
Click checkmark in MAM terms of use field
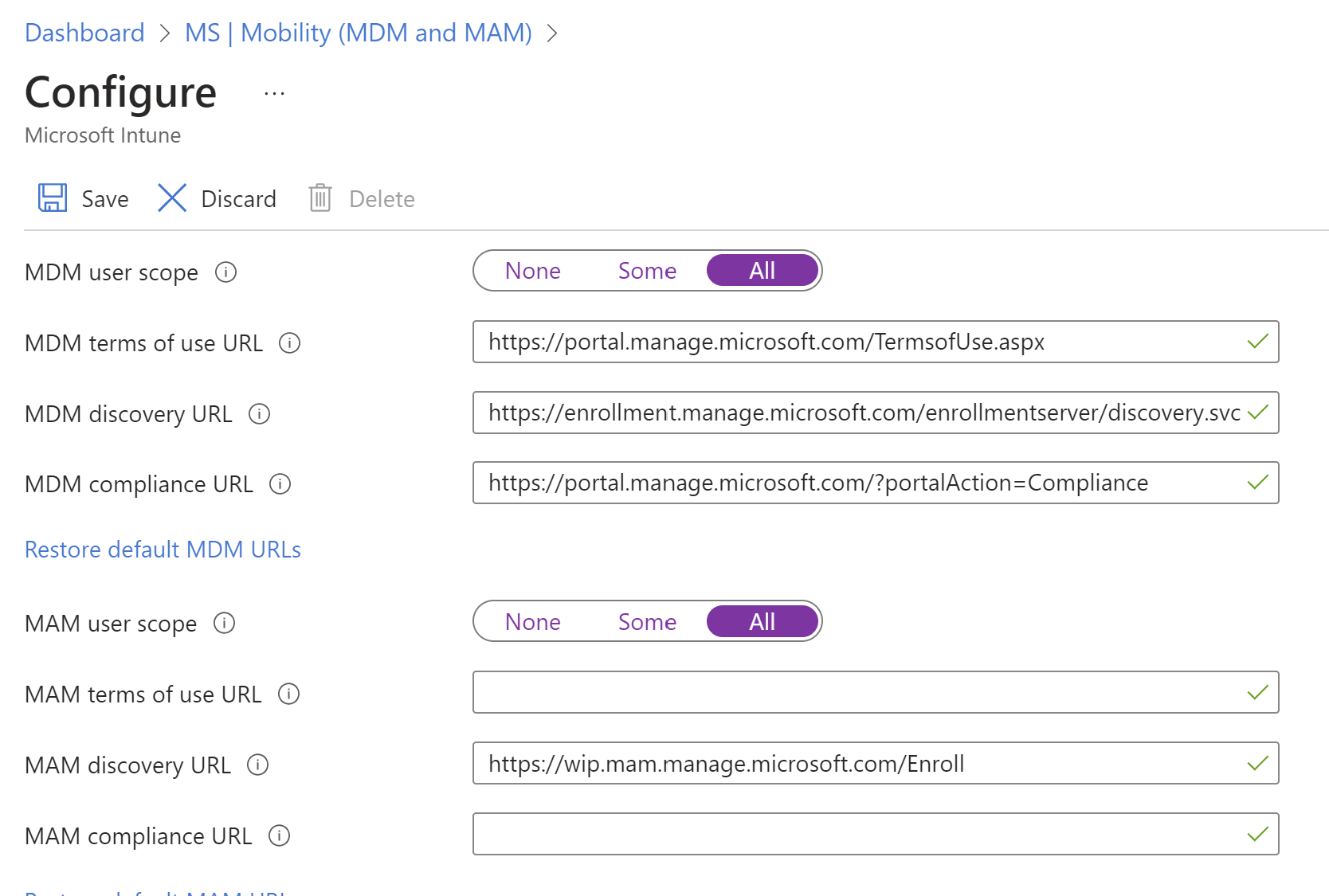[1258, 693]
